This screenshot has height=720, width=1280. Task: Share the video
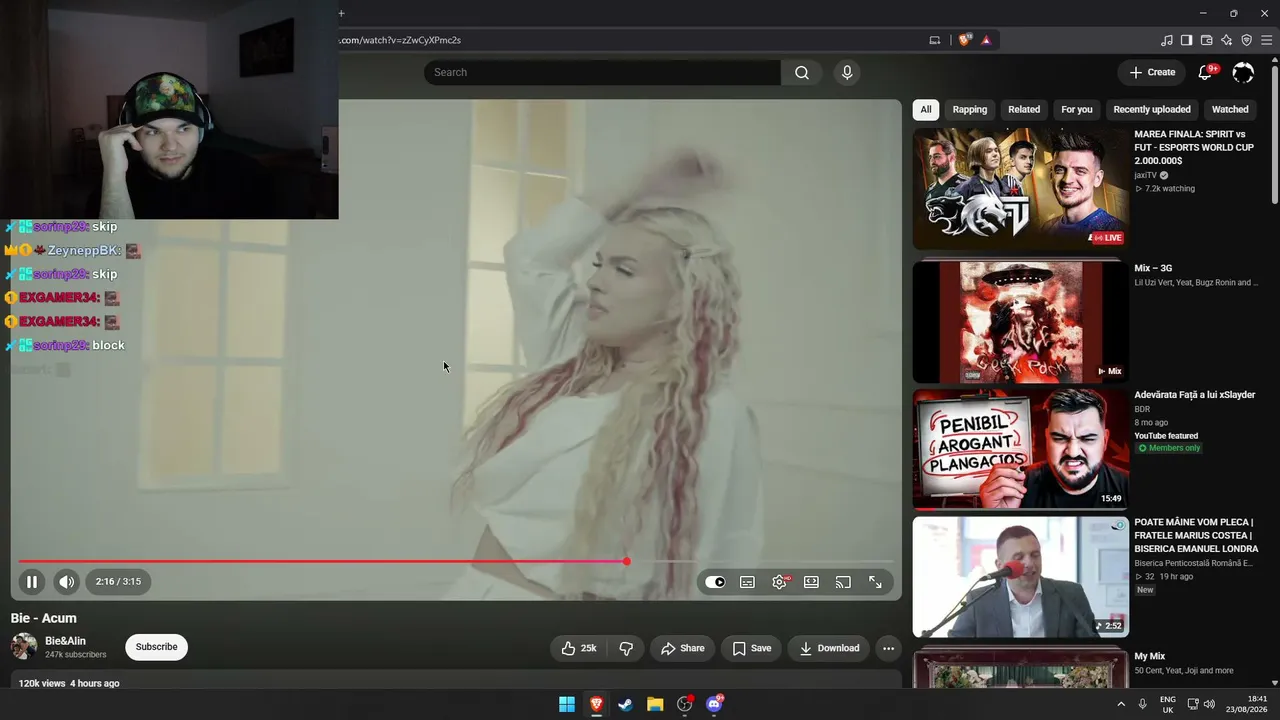click(x=683, y=648)
